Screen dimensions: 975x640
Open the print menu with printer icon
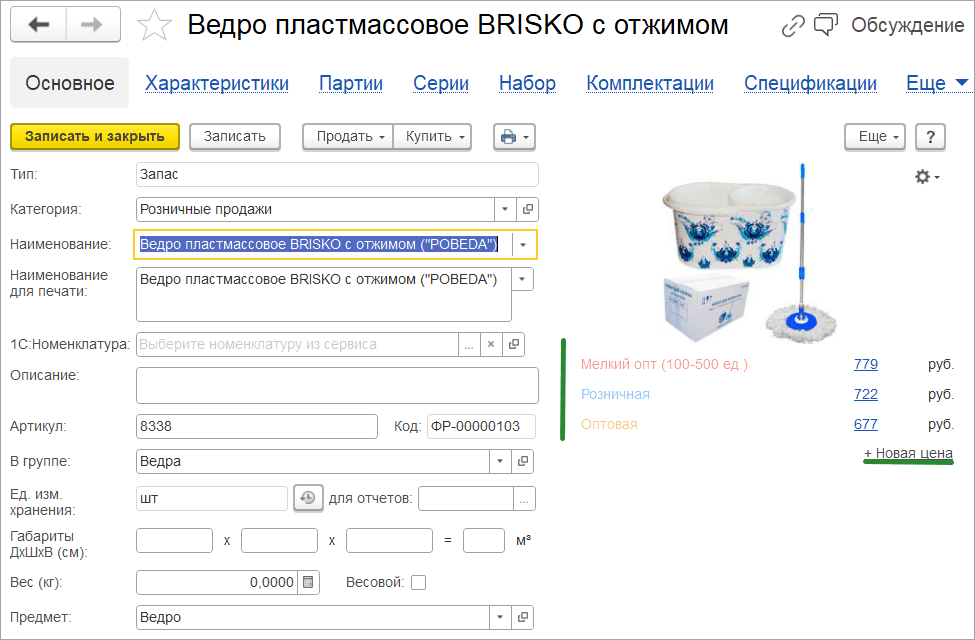[x=514, y=137]
